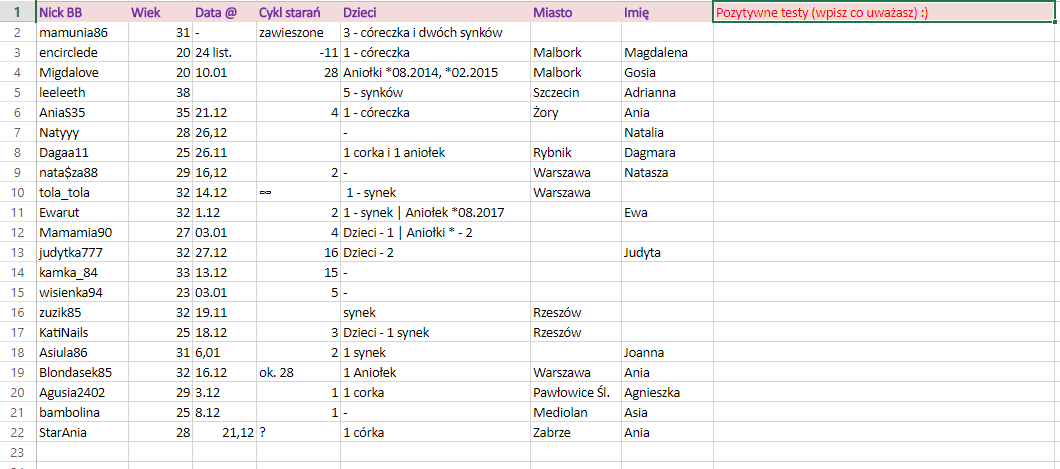Select the cell containing 'mamunia86'
This screenshot has width=1060, height=469.
click(82, 32)
